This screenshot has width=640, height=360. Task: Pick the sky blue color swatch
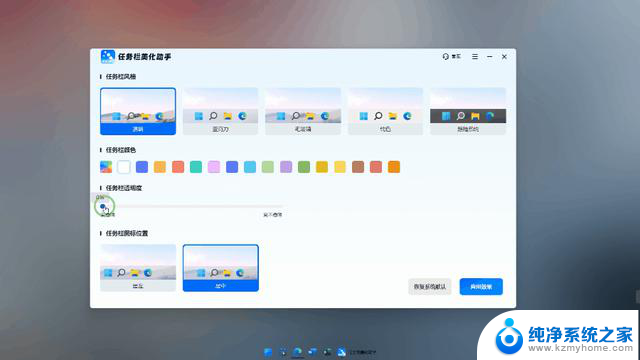tap(250, 167)
